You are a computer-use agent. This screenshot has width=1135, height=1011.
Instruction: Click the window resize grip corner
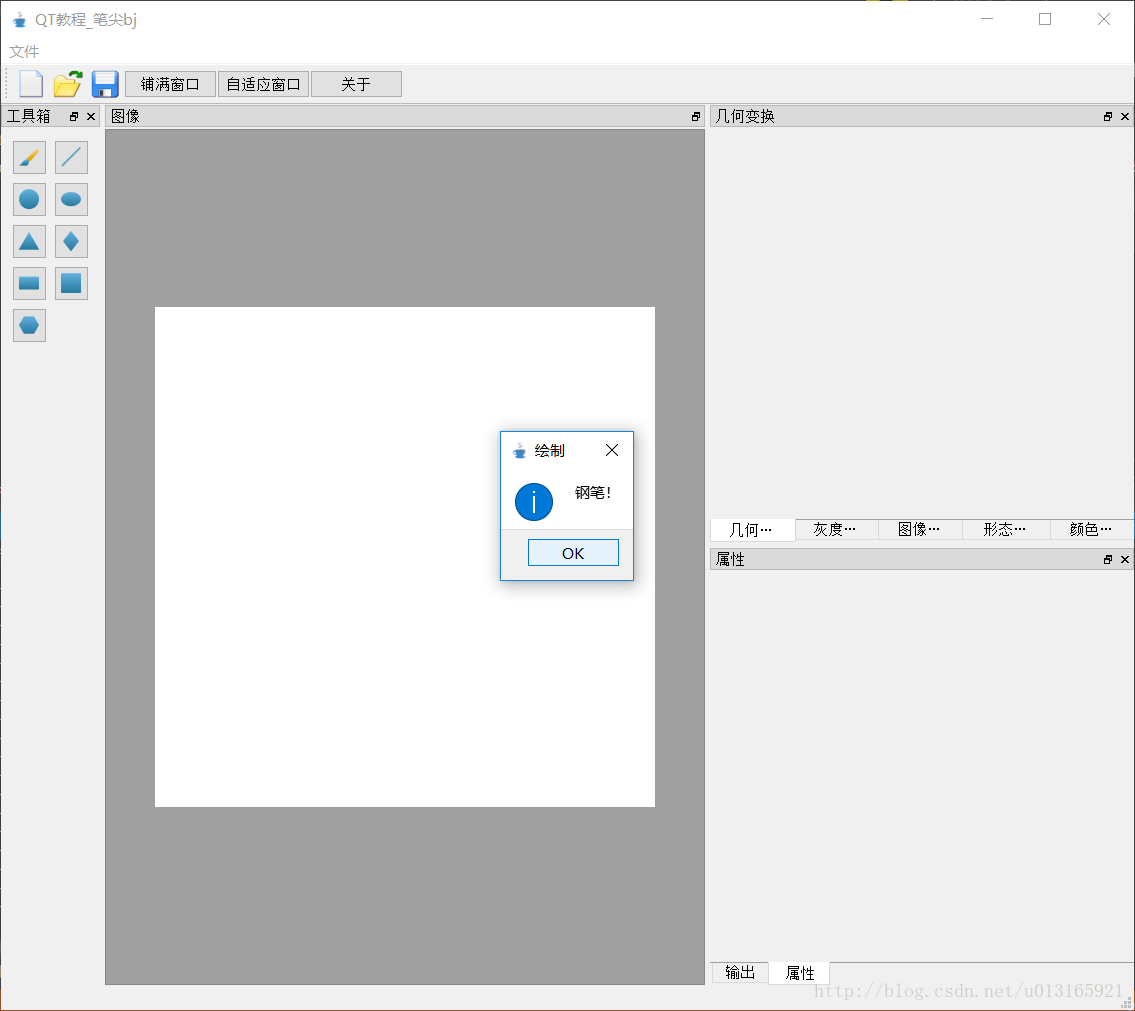(x=1126, y=1002)
